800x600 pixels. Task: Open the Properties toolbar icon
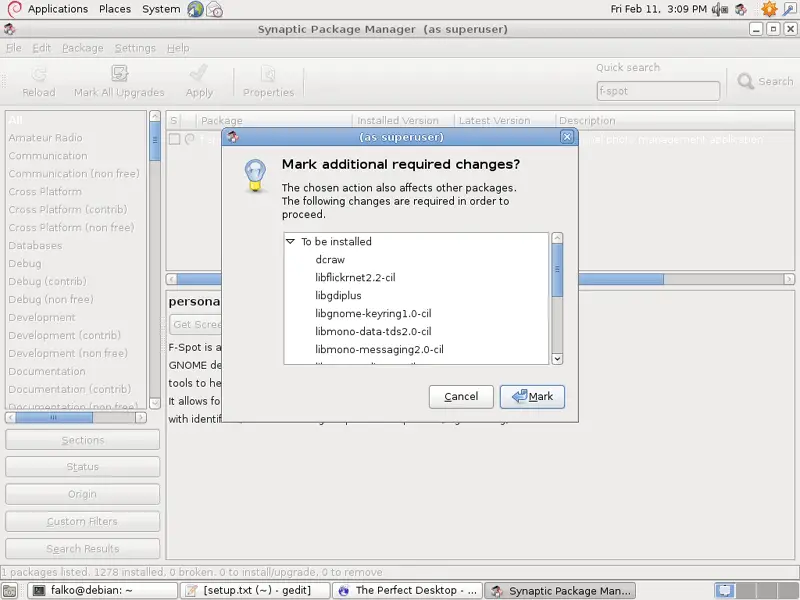click(268, 74)
